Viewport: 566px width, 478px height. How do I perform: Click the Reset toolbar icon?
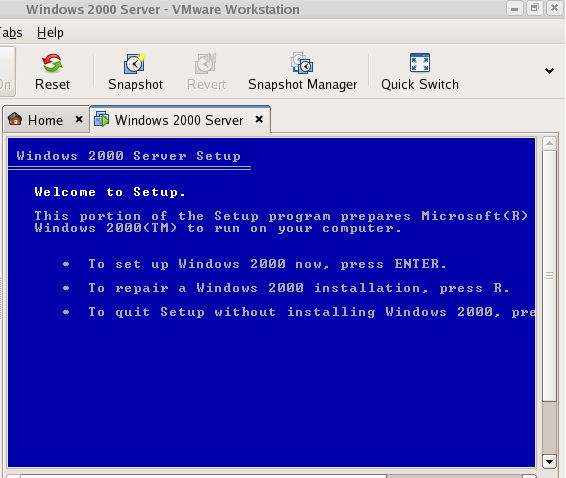tap(52, 63)
